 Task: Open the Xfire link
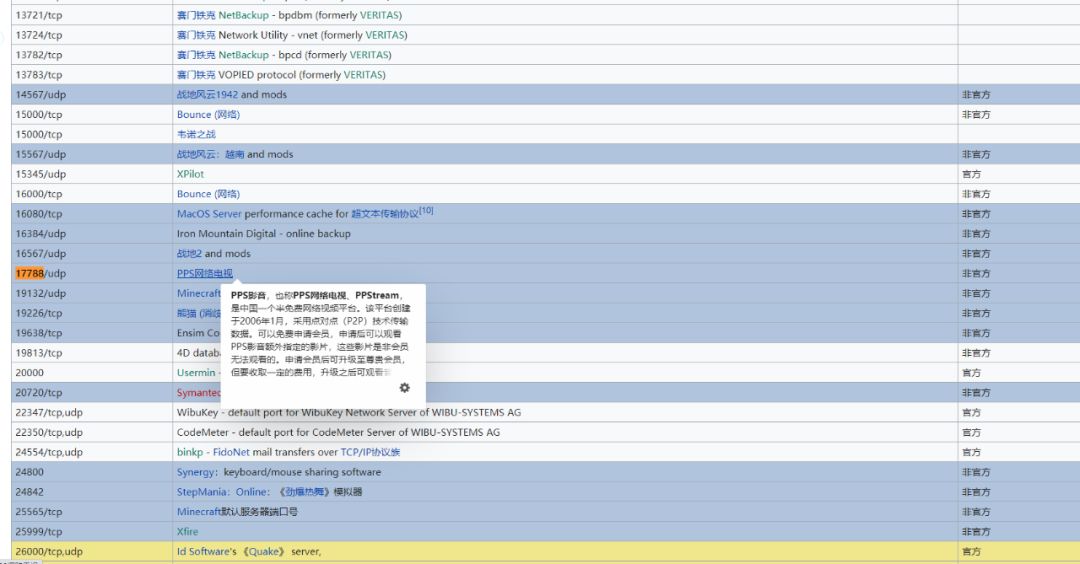click(187, 532)
